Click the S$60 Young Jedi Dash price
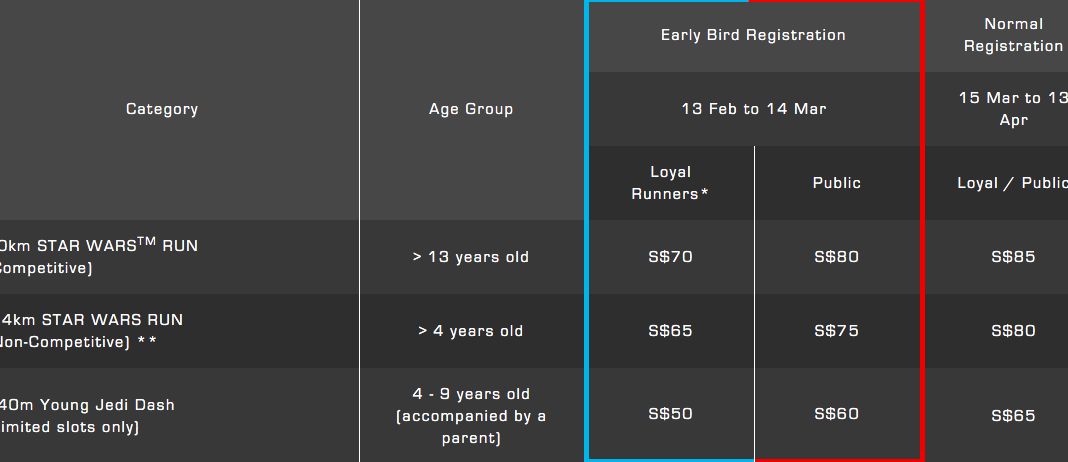This screenshot has height=462, width=1068. 836,414
